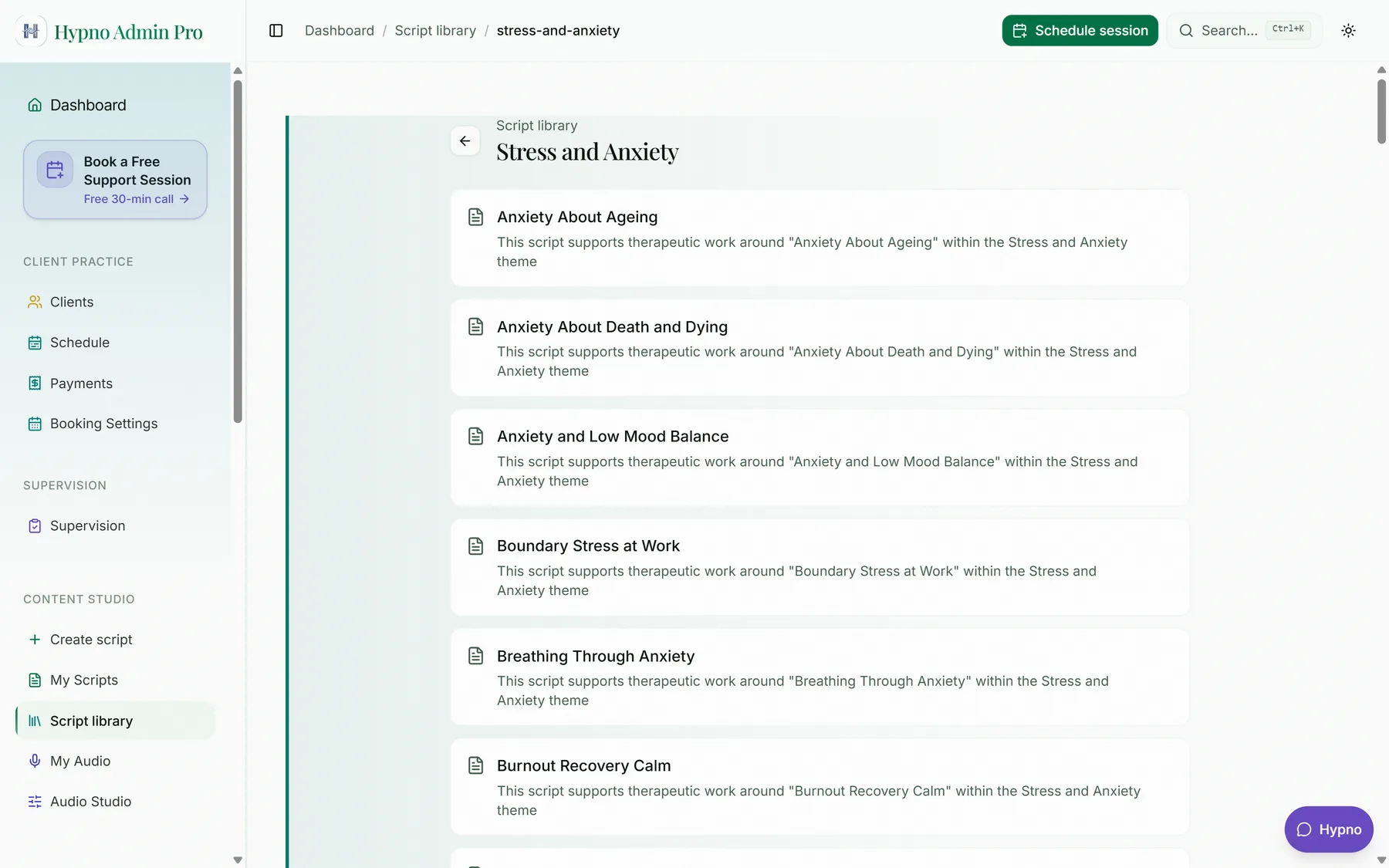Open Supervision in the sidebar
The width and height of the screenshot is (1389, 868).
pyautogui.click(x=116, y=526)
